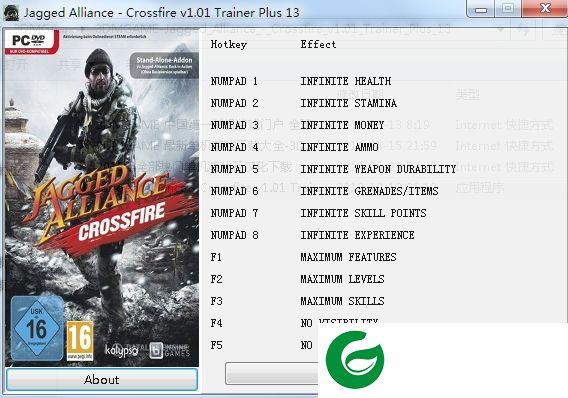Click the green leaf logo
The image size is (568, 398).
coord(355,360)
